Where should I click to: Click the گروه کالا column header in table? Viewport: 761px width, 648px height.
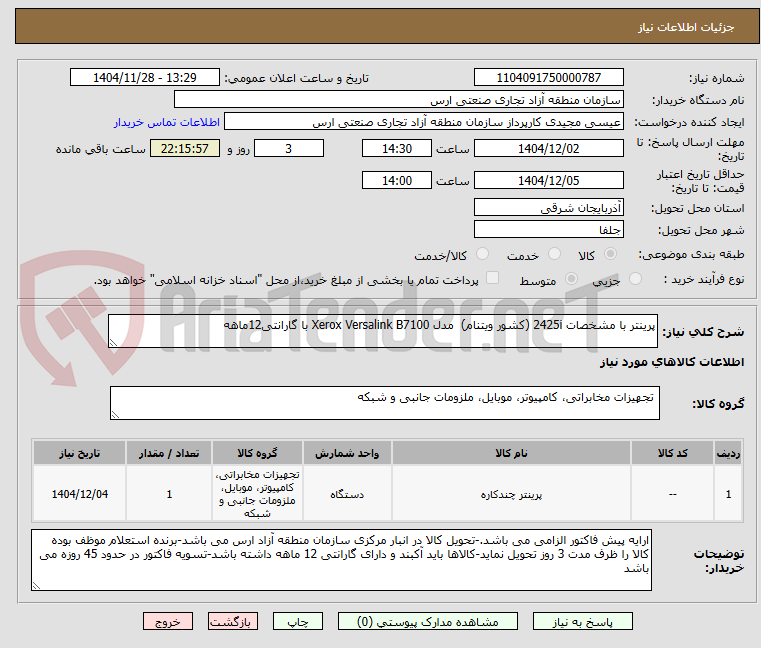coord(257,453)
